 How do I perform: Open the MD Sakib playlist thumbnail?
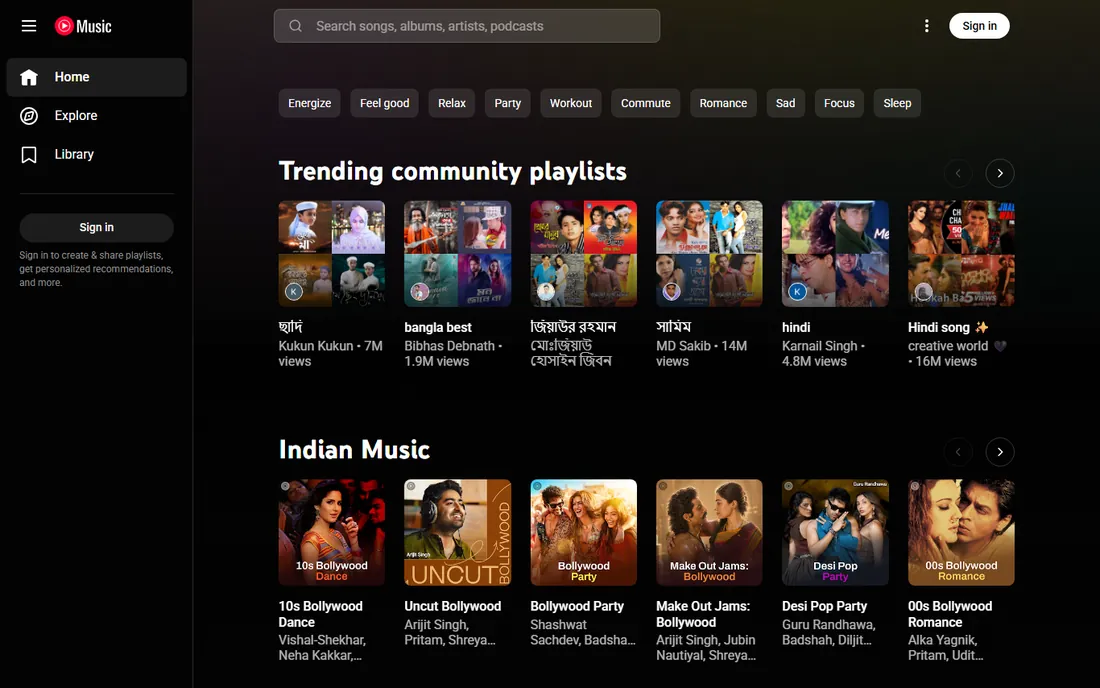pos(709,254)
